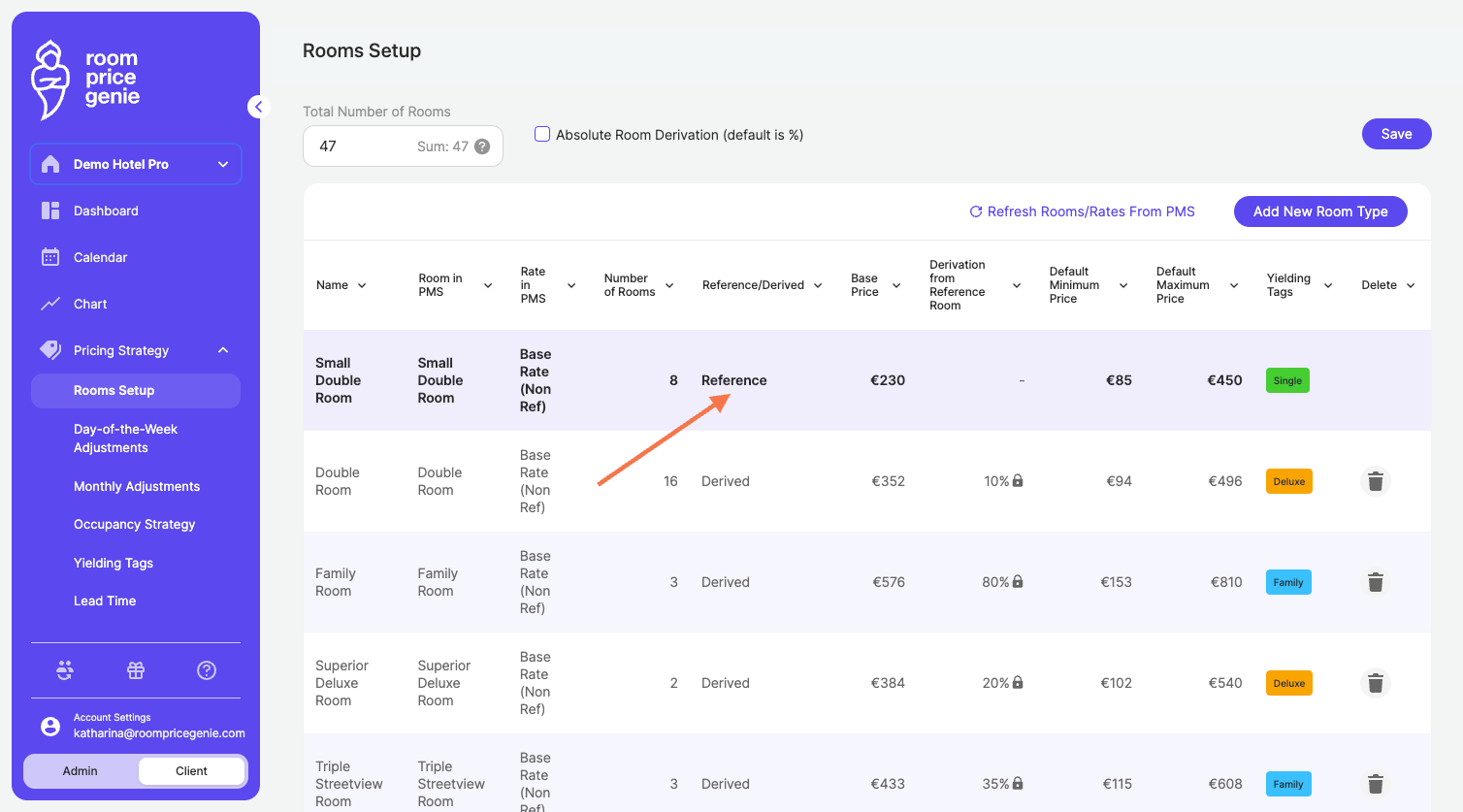Click Refresh Rooms/Rates From PMS

(1082, 211)
